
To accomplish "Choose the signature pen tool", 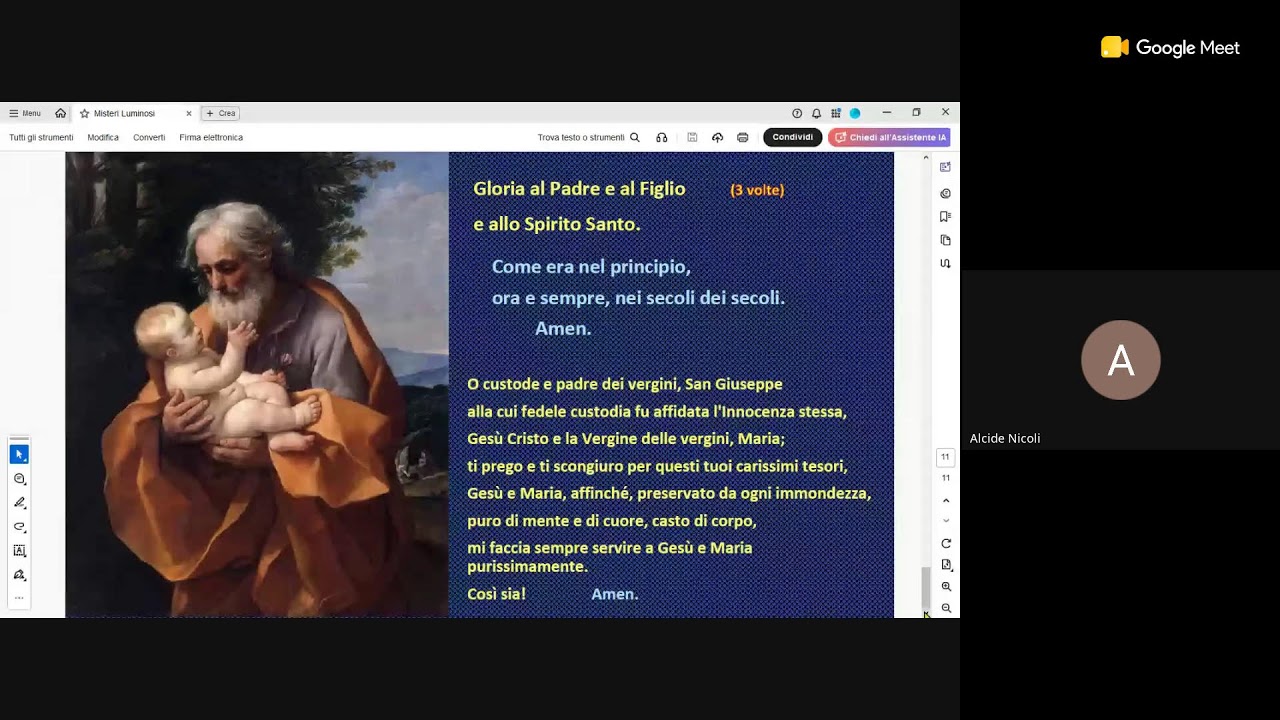I will coord(19,575).
